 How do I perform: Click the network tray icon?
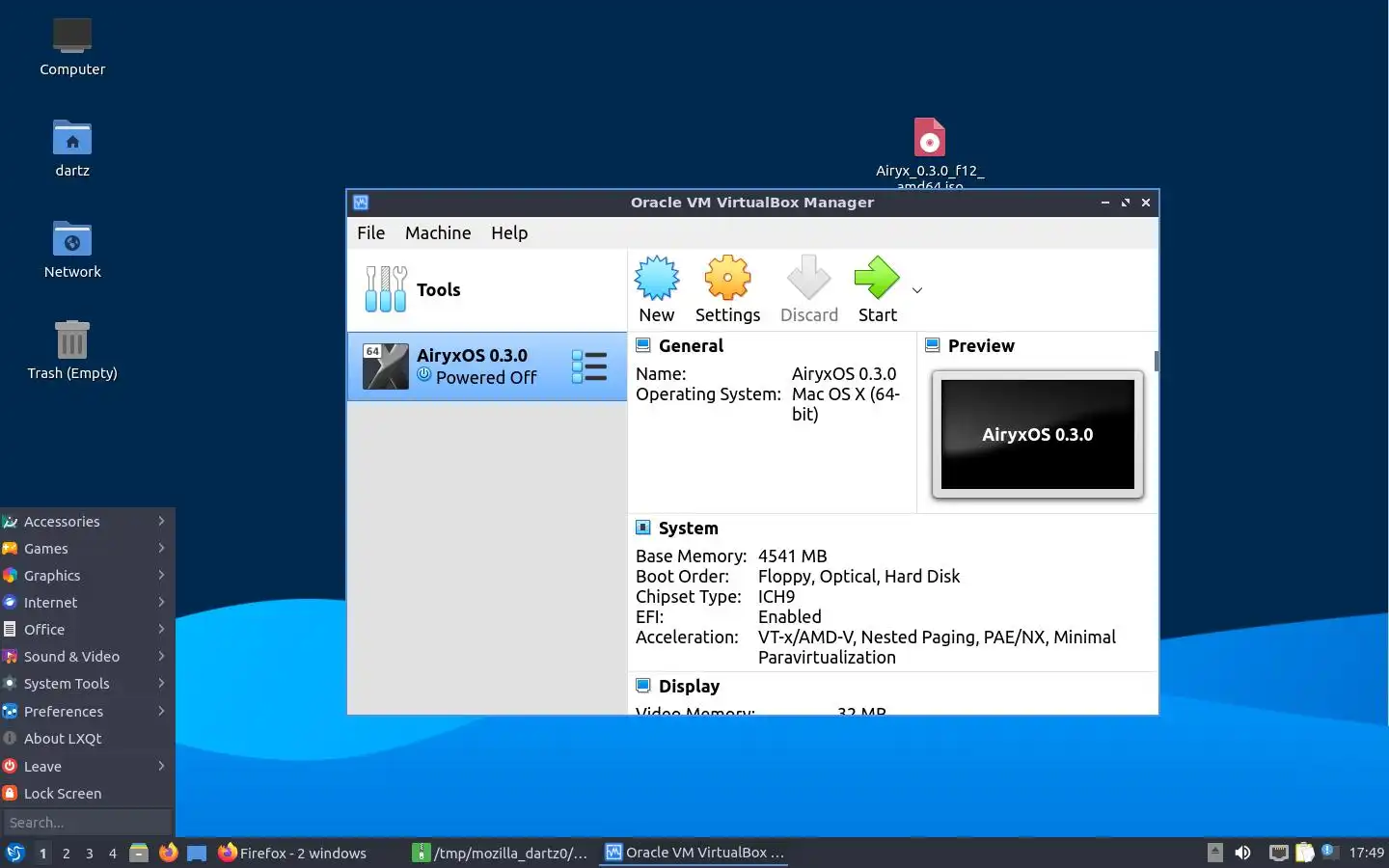(x=1278, y=853)
